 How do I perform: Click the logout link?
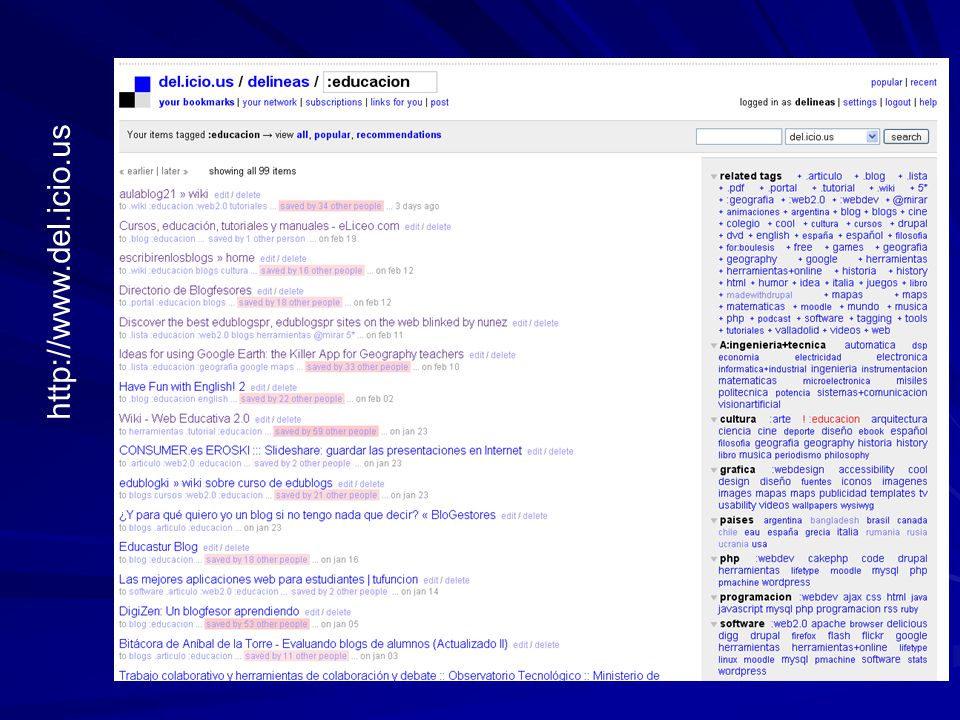(x=898, y=102)
